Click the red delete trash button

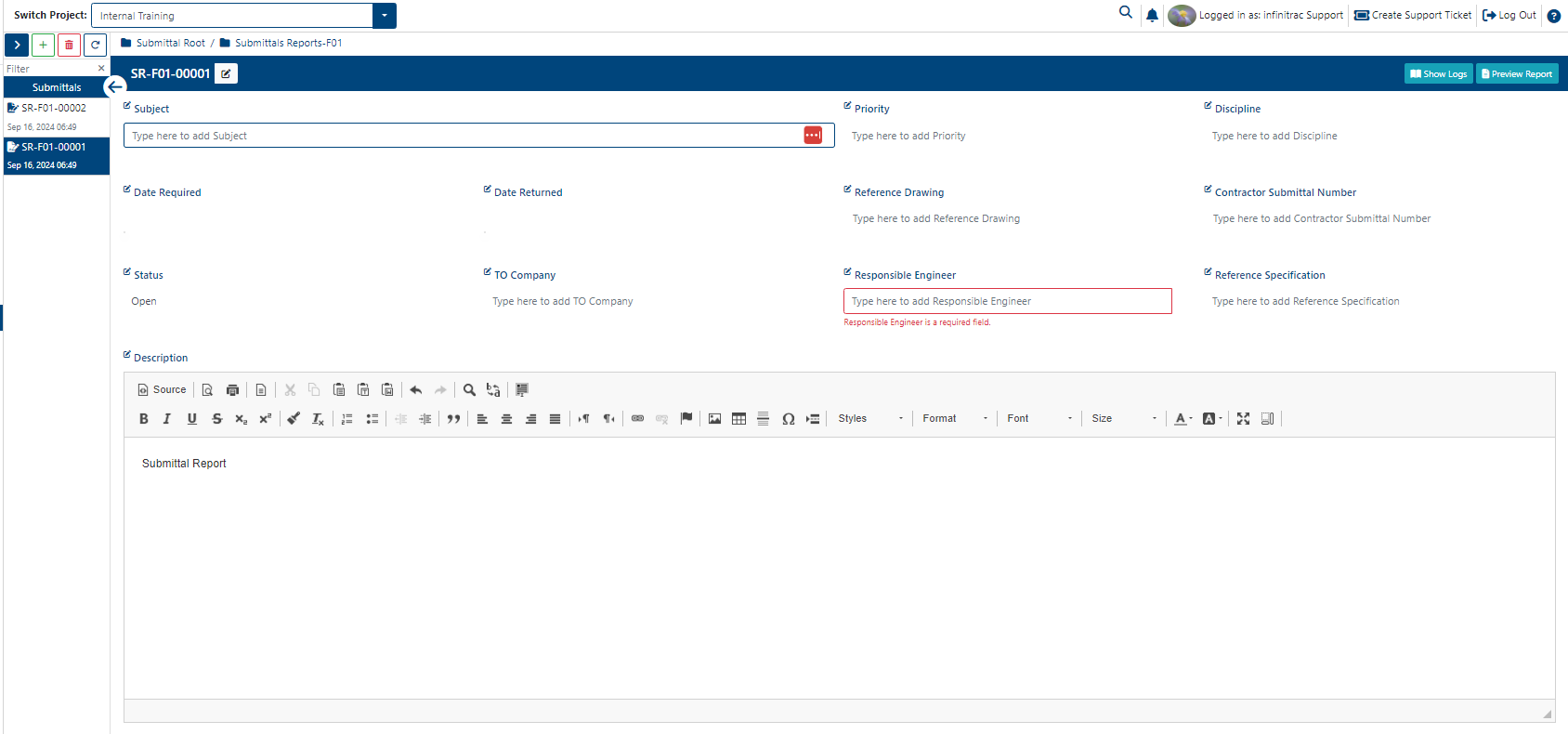[69, 45]
